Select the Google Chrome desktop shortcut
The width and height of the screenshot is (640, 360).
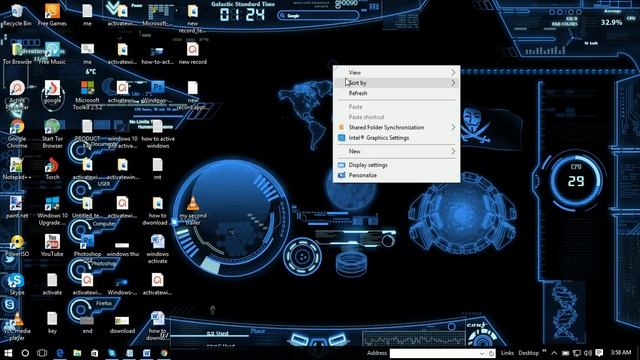click(17, 133)
